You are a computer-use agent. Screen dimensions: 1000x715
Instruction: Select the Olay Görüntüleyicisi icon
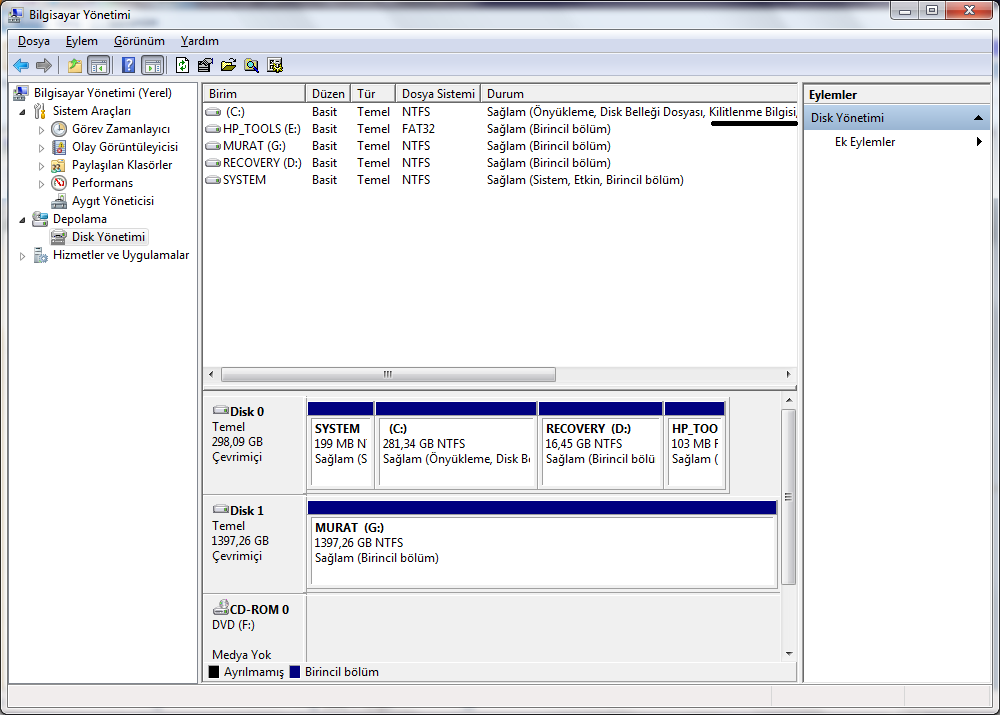coord(59,147)
